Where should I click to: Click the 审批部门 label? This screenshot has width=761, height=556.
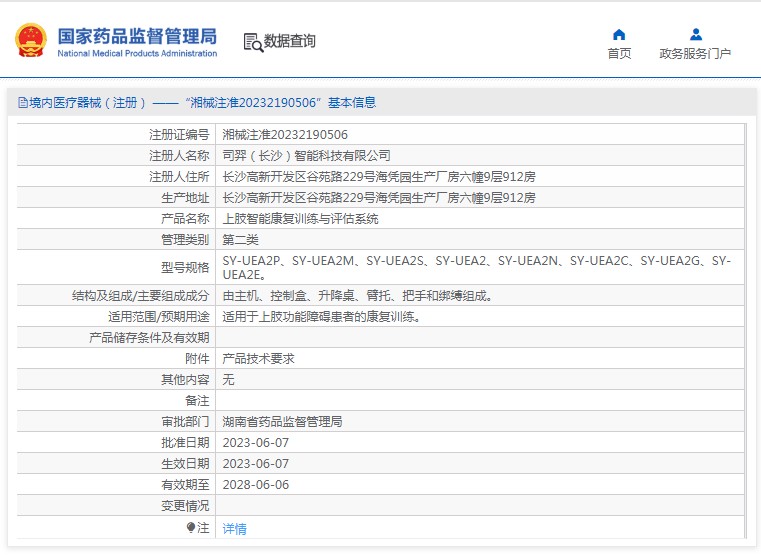click(x=185, y=422)
